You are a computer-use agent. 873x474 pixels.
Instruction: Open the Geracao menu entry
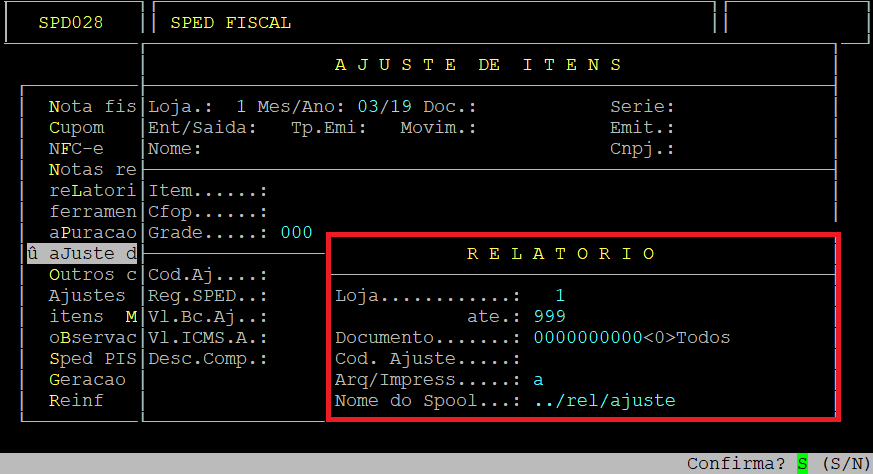pos(87,380)
